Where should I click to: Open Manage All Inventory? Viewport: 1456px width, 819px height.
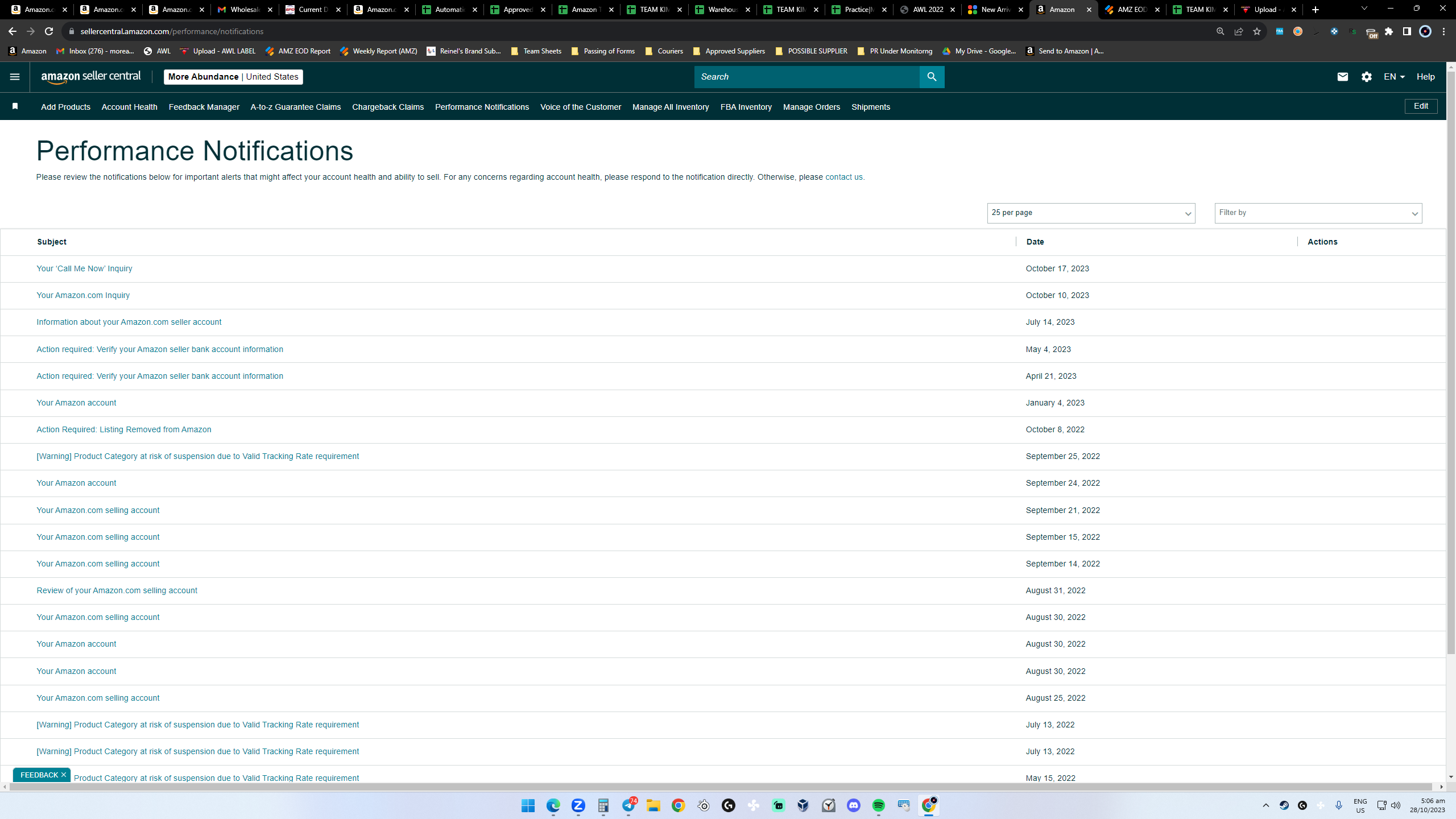671,107
